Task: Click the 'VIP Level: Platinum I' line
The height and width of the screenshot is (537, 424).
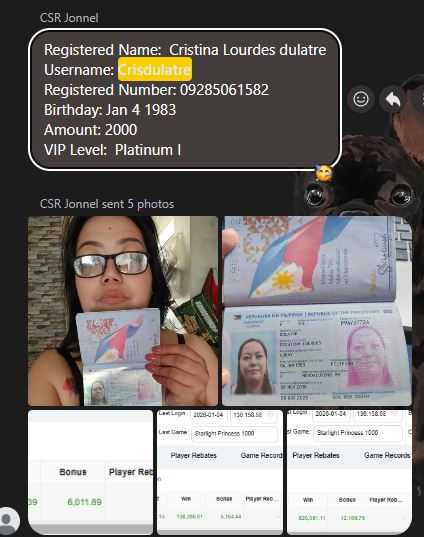Action: coord(113,150)
